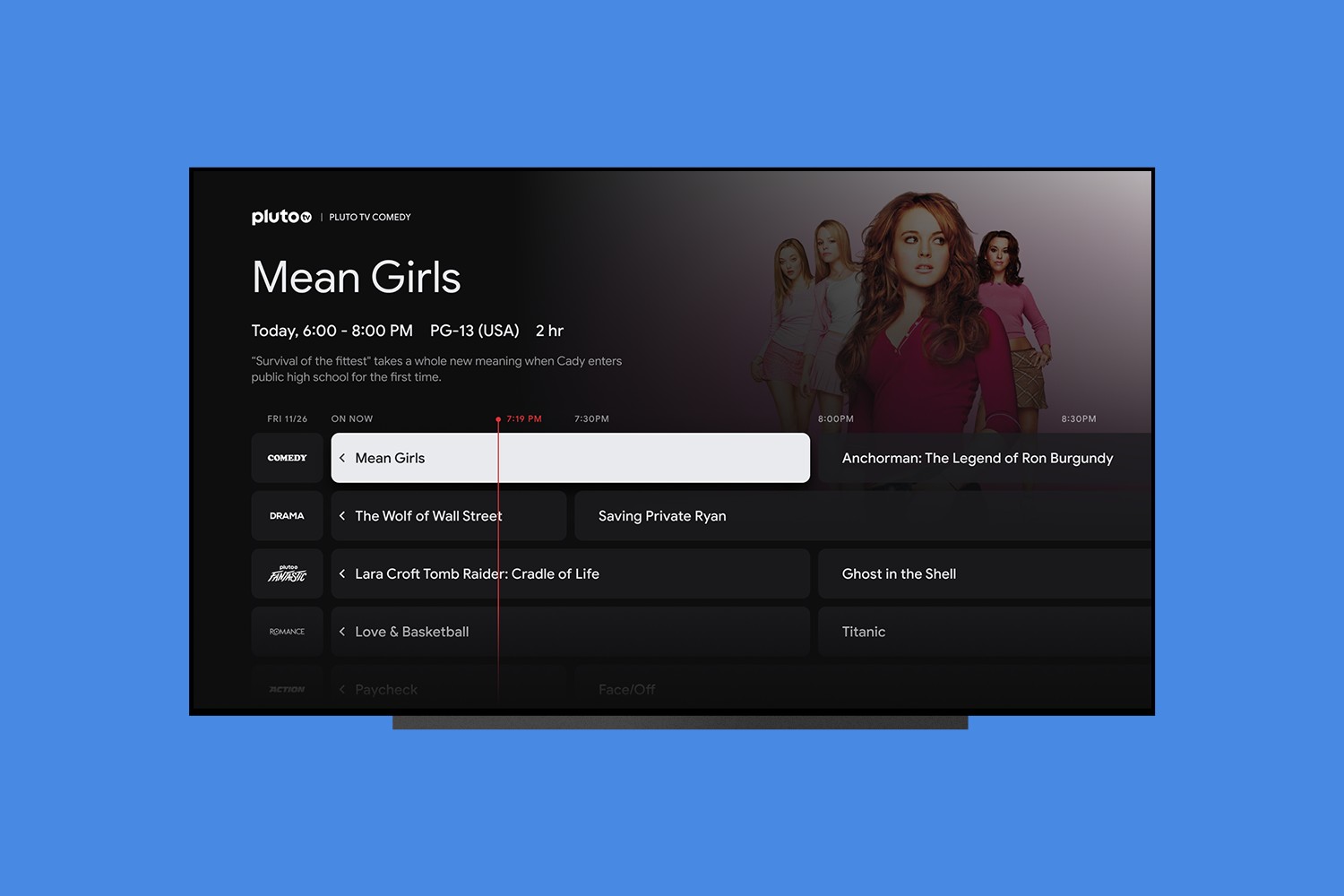Select the Ghost in the Shell program
The height and width of the screenshot is (896, 1344).
984,574
